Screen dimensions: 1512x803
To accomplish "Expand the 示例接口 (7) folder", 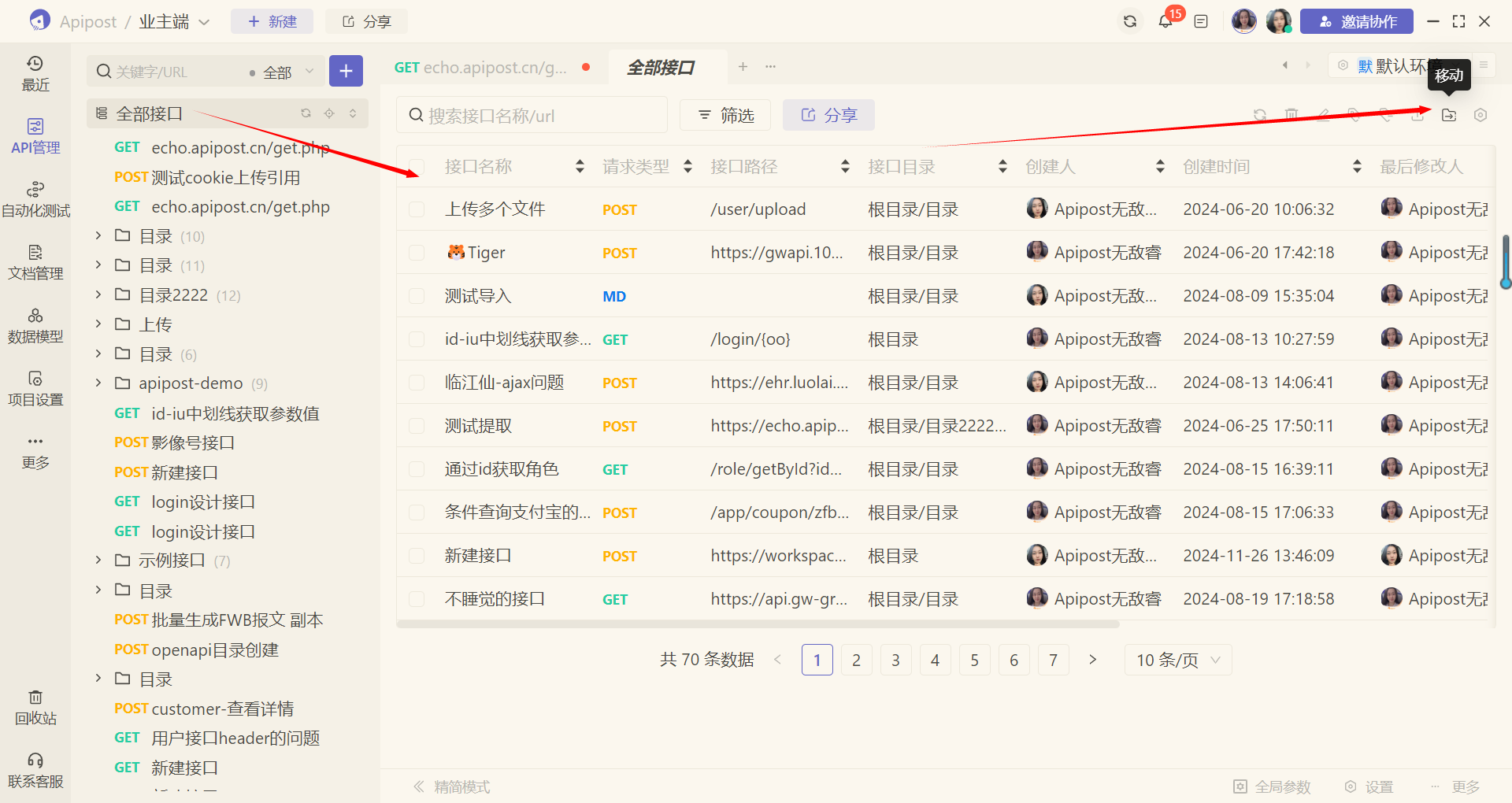I will pos(98,560).
